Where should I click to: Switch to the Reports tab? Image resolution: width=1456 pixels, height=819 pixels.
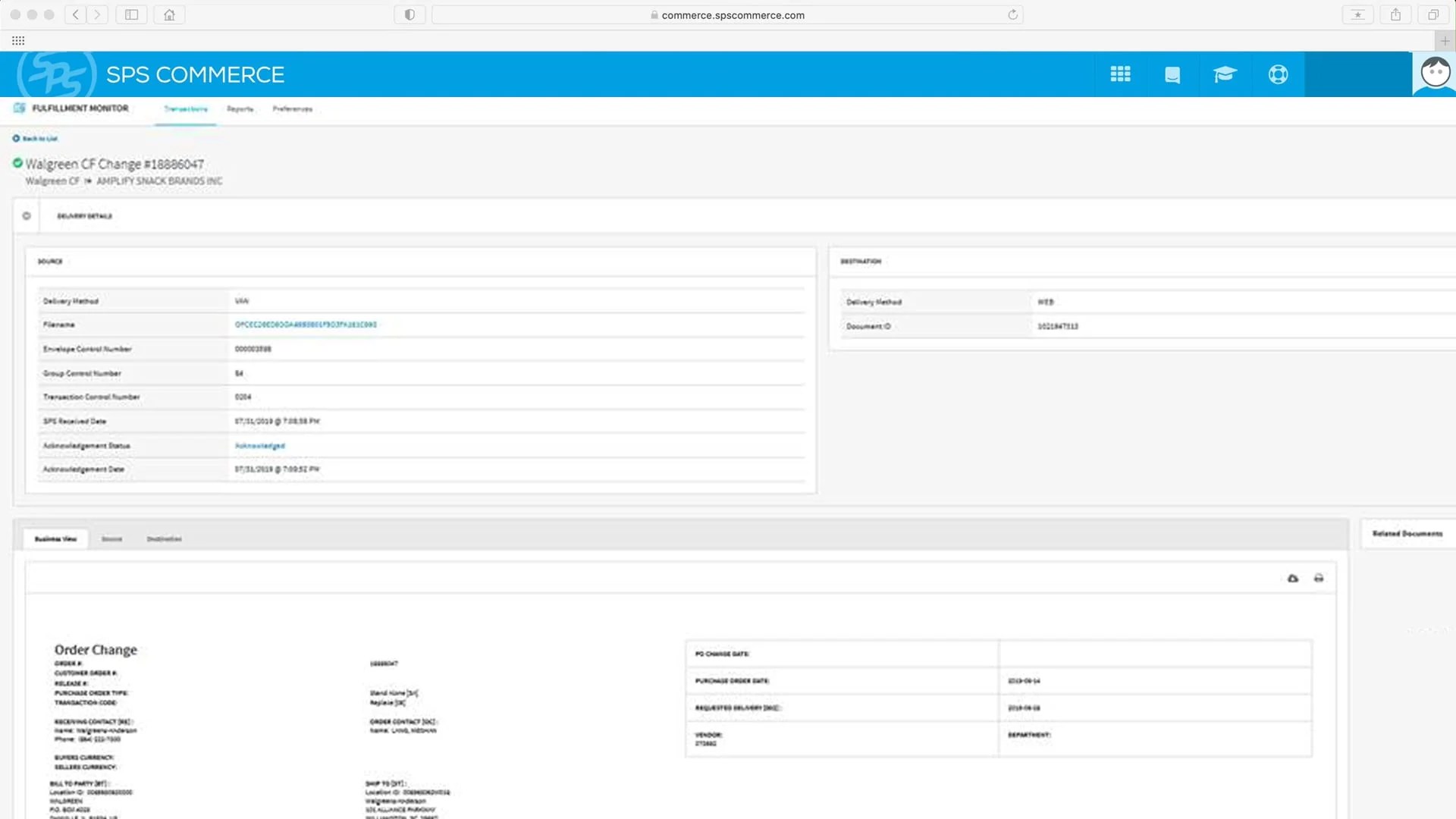coord(240,108)
